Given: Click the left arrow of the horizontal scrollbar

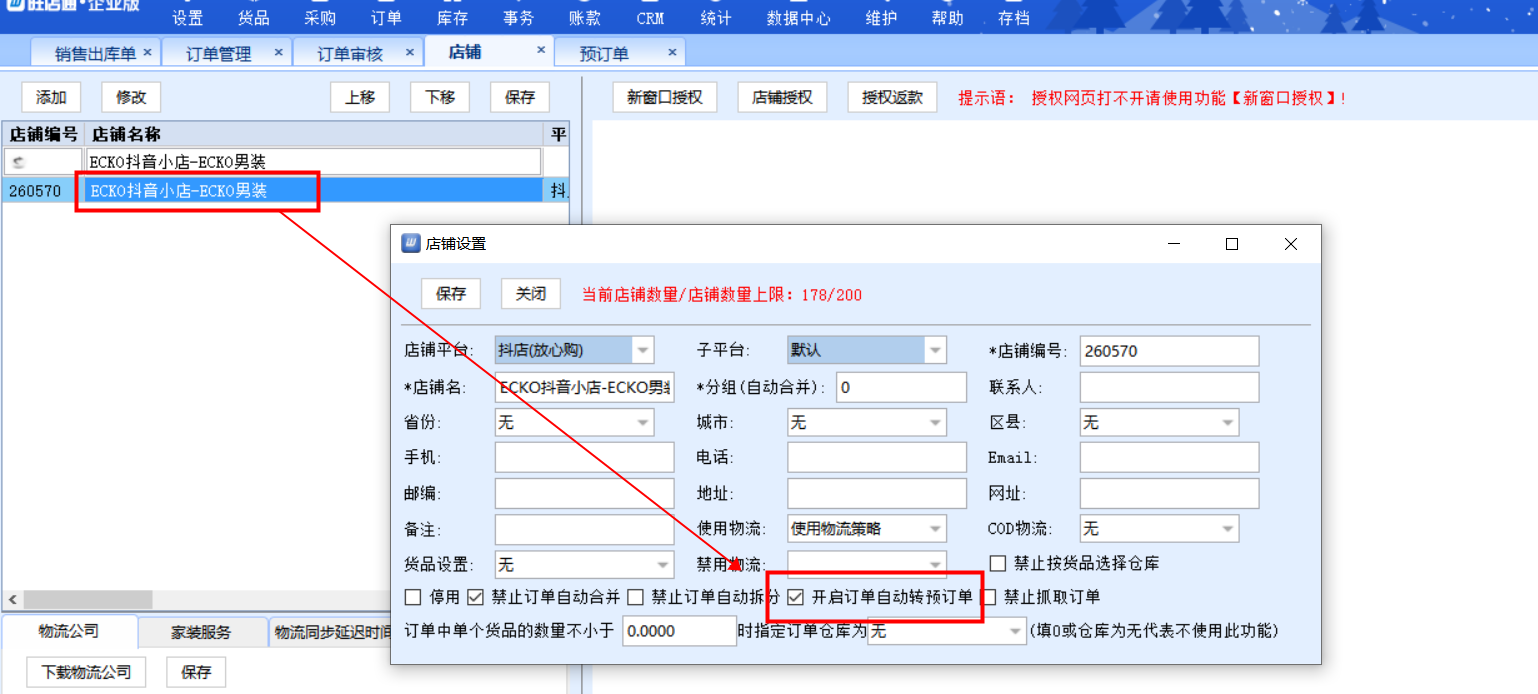Looking at the screenshot, I should (11, 599).
